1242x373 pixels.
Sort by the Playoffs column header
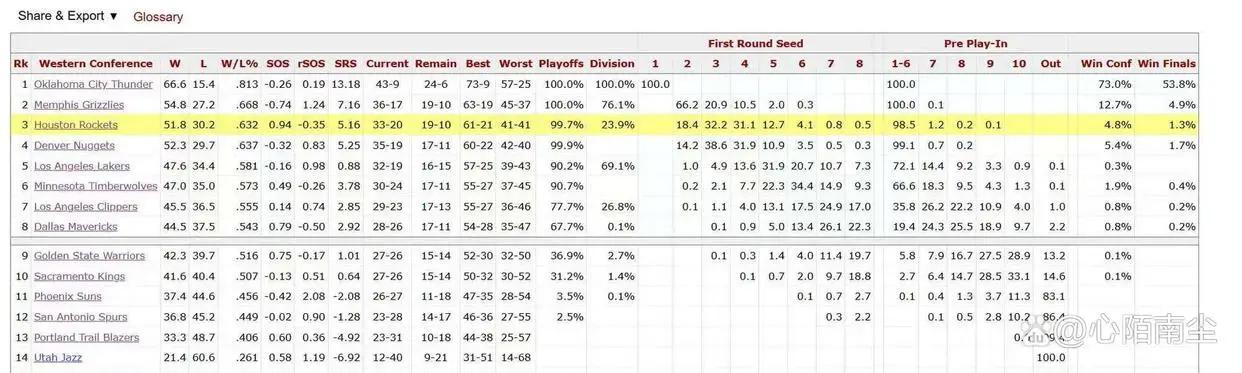pyautogui.click(x=561, y=64)
